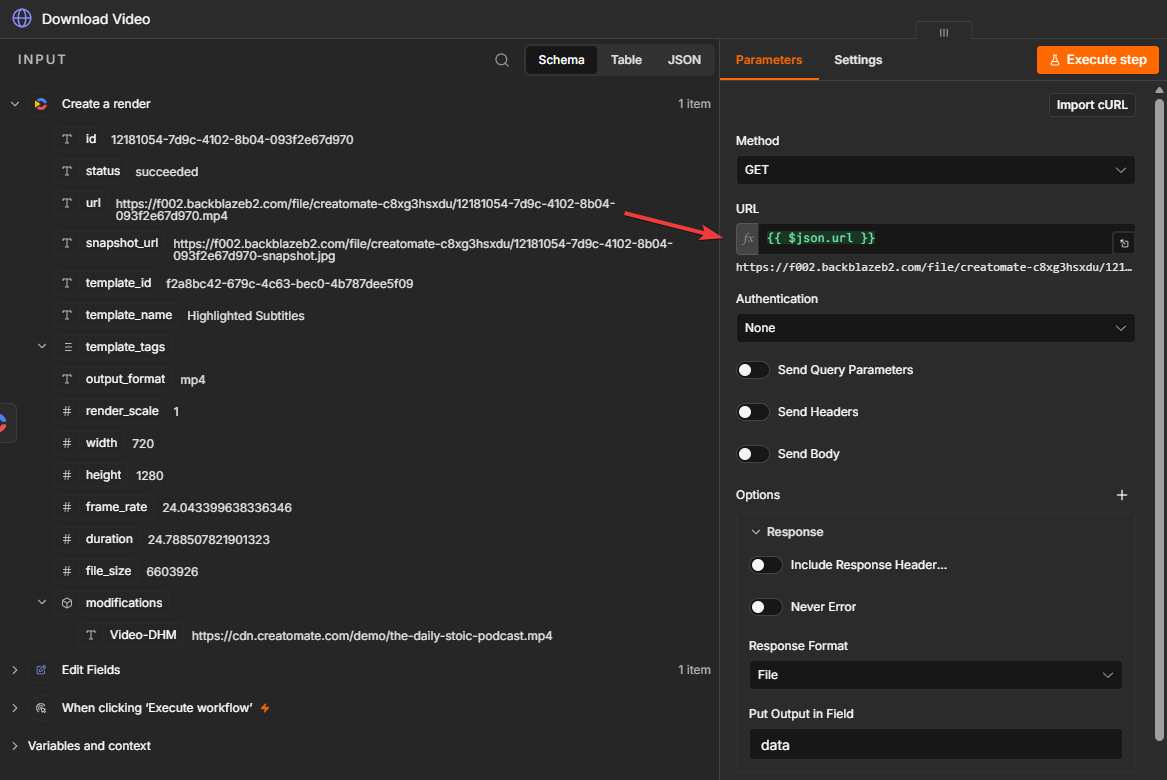Viewport: 1167px width, 780px height.
Task: Click the duration value 24.788507821901323
Action: [208, 540]
